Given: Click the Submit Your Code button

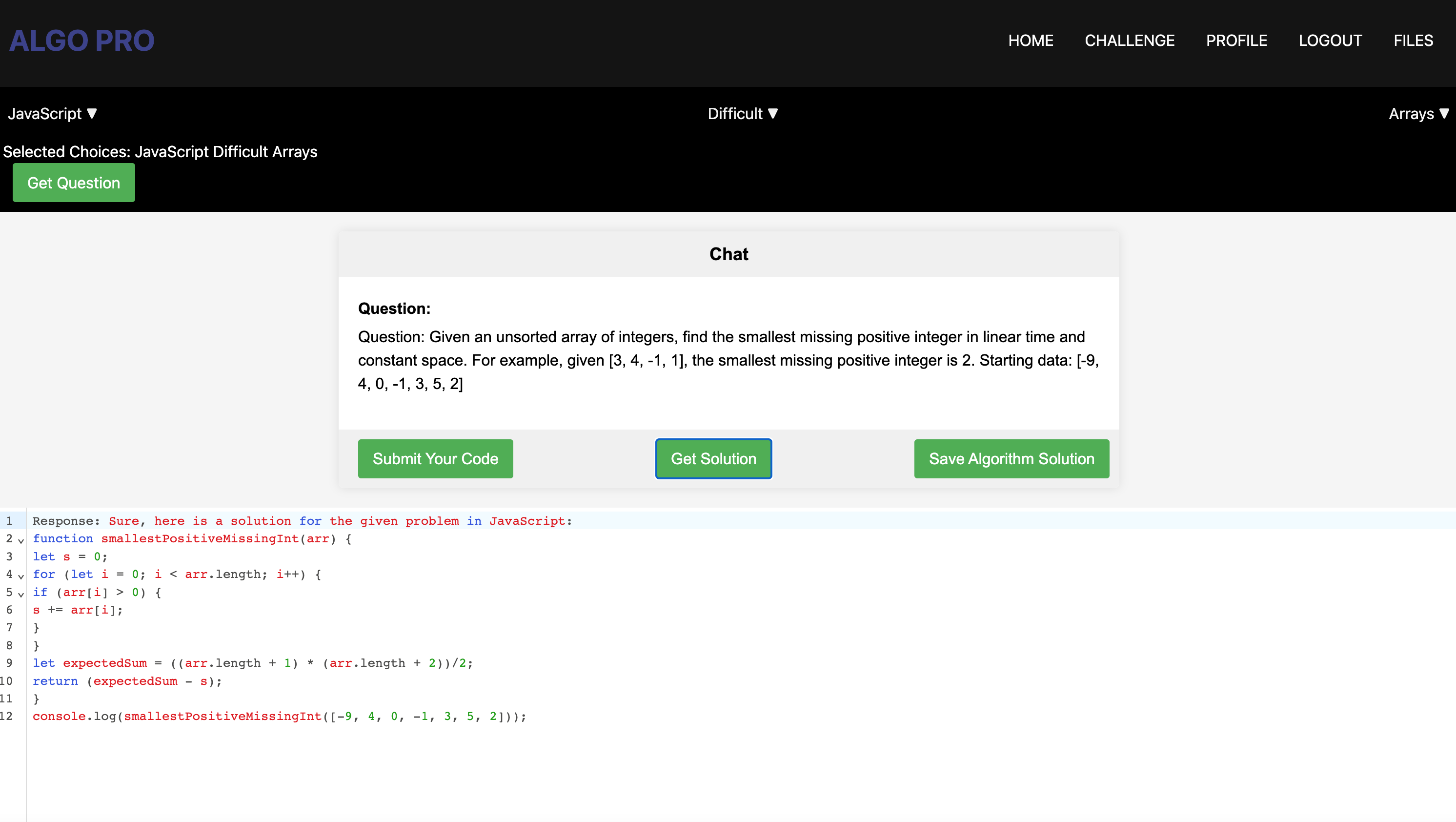Looking at the screenshot, I should pyautogui.click(x=435, y=458).
